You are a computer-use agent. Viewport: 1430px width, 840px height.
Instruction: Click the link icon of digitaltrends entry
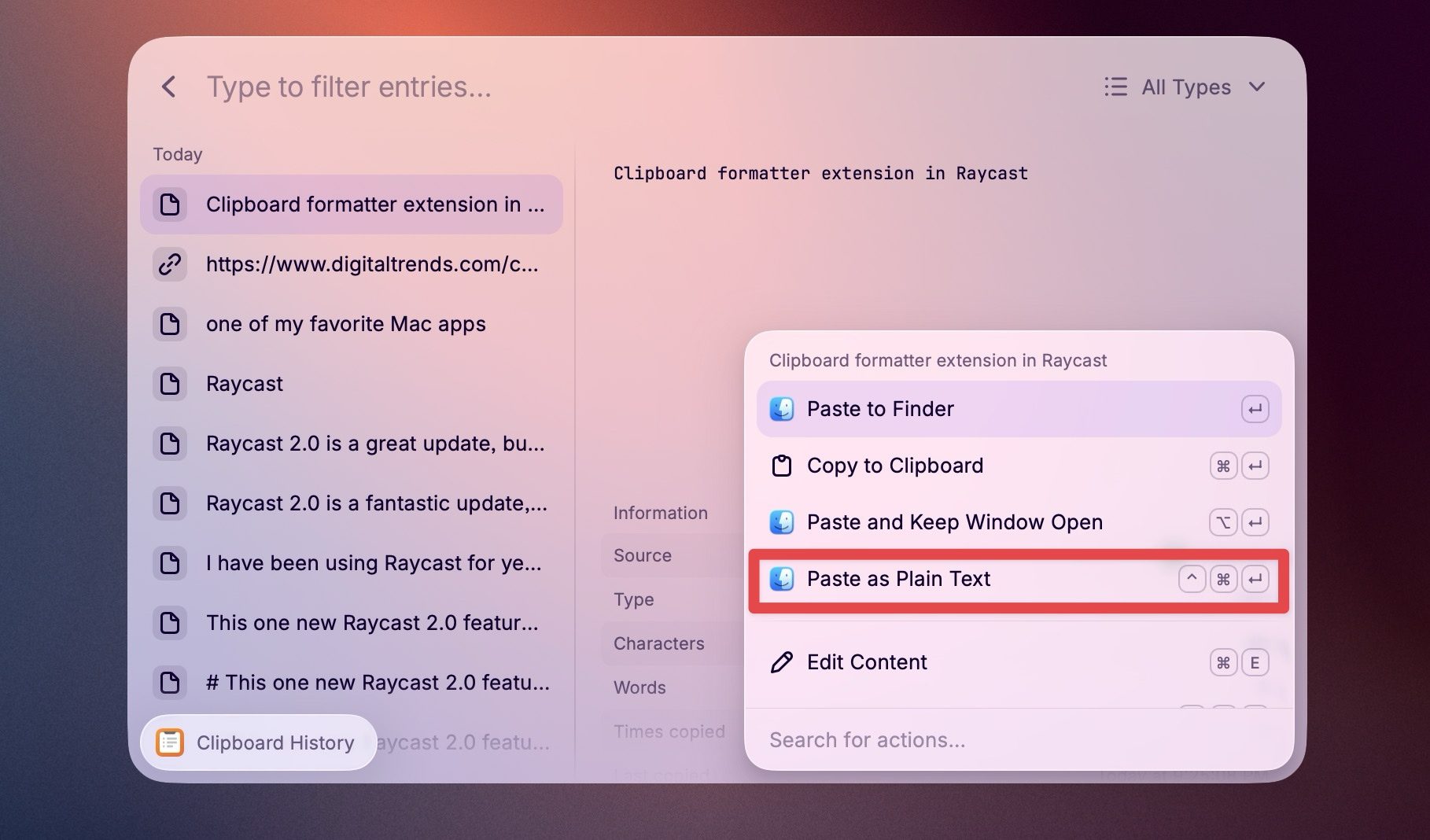(170, 264)
